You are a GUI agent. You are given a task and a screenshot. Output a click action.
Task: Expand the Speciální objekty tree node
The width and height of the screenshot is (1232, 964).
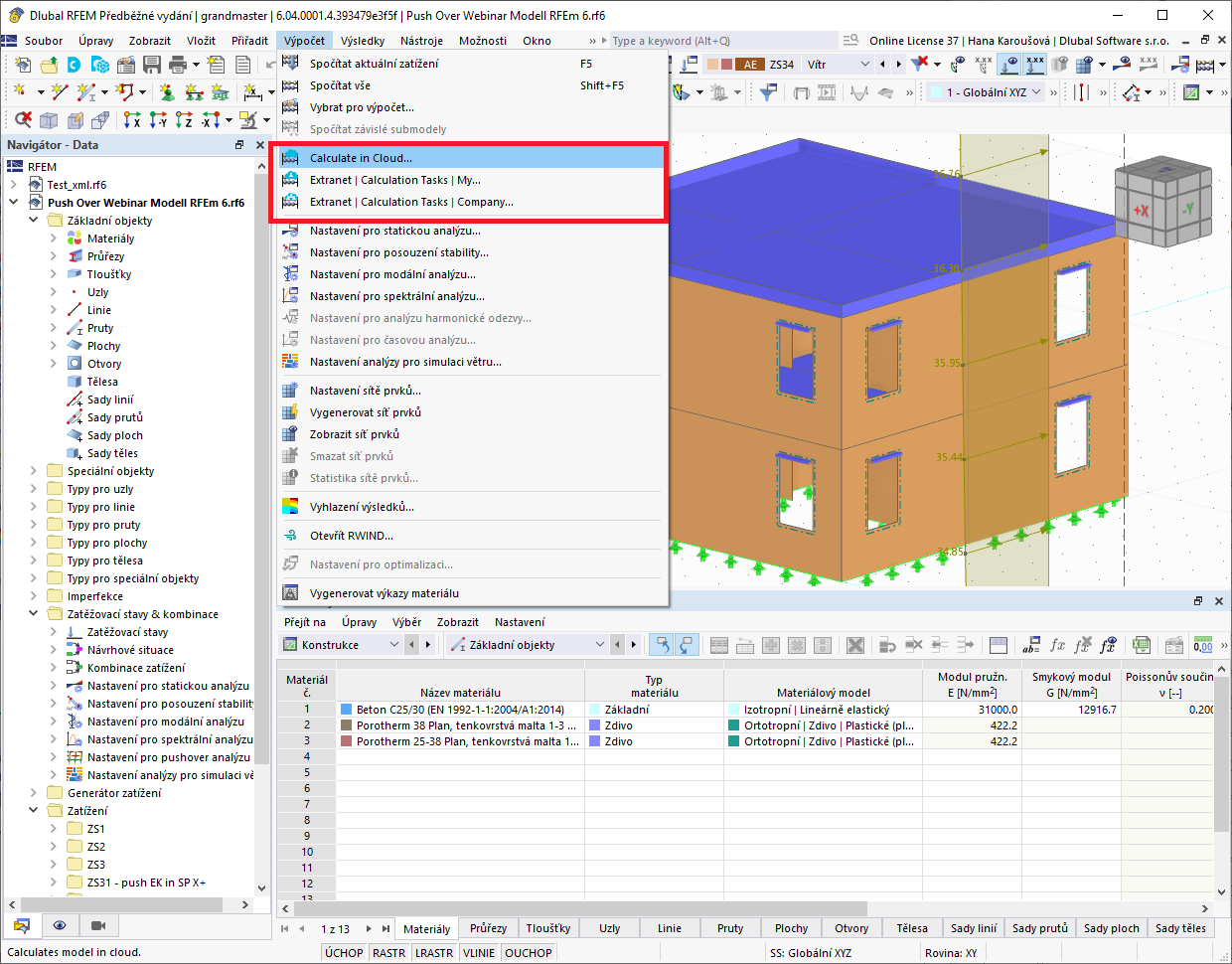point(34,471)
